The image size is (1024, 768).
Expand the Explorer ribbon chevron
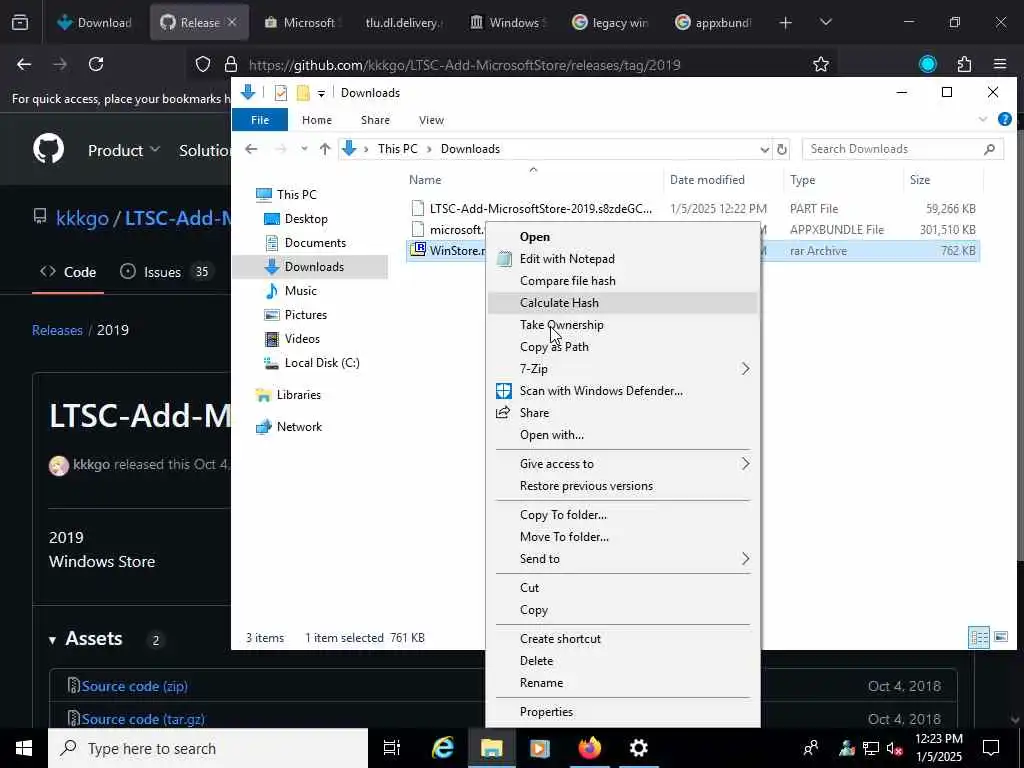(983, 120)
